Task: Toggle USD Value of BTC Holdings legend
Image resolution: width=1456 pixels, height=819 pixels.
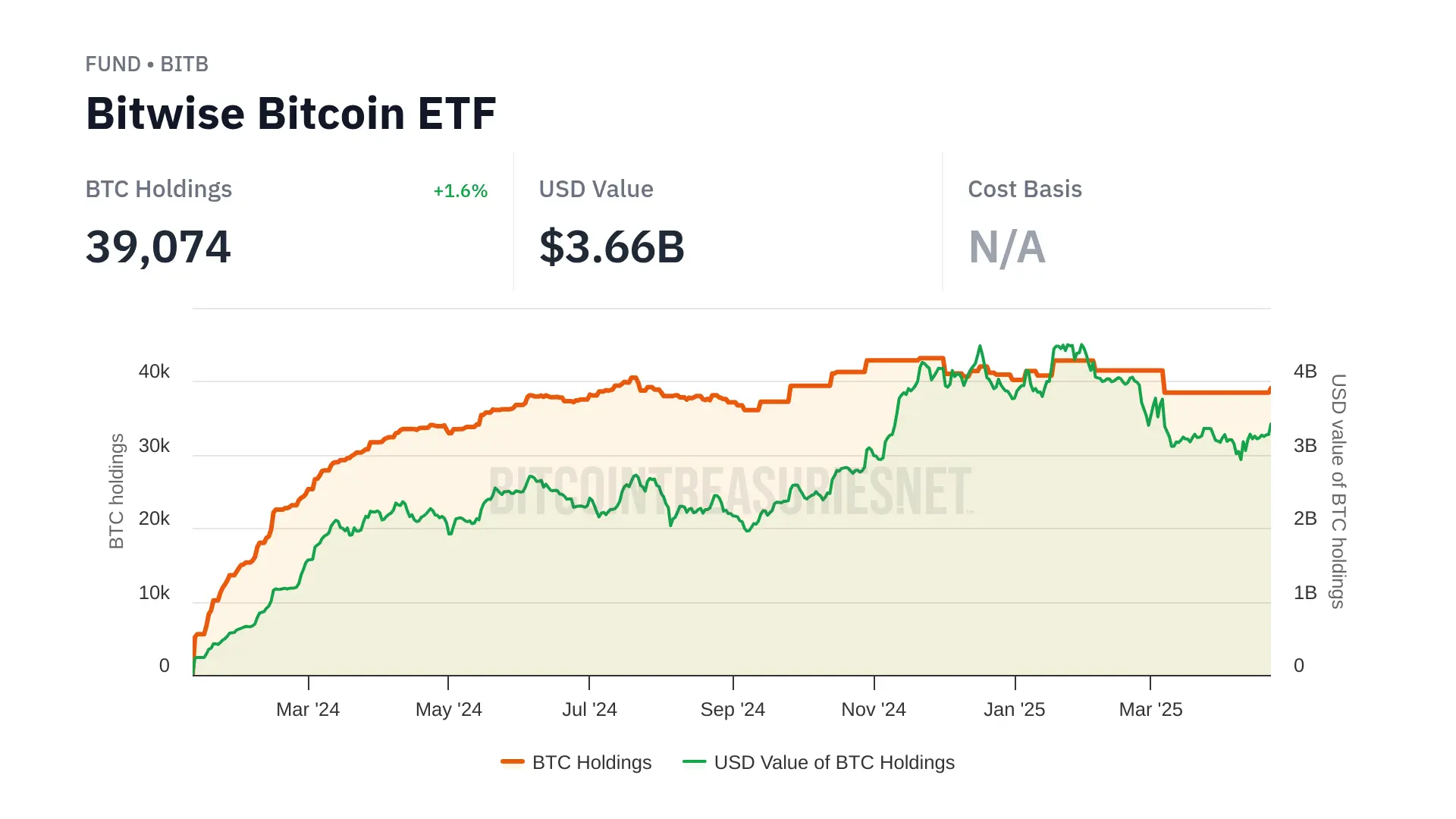Action: 833,762
